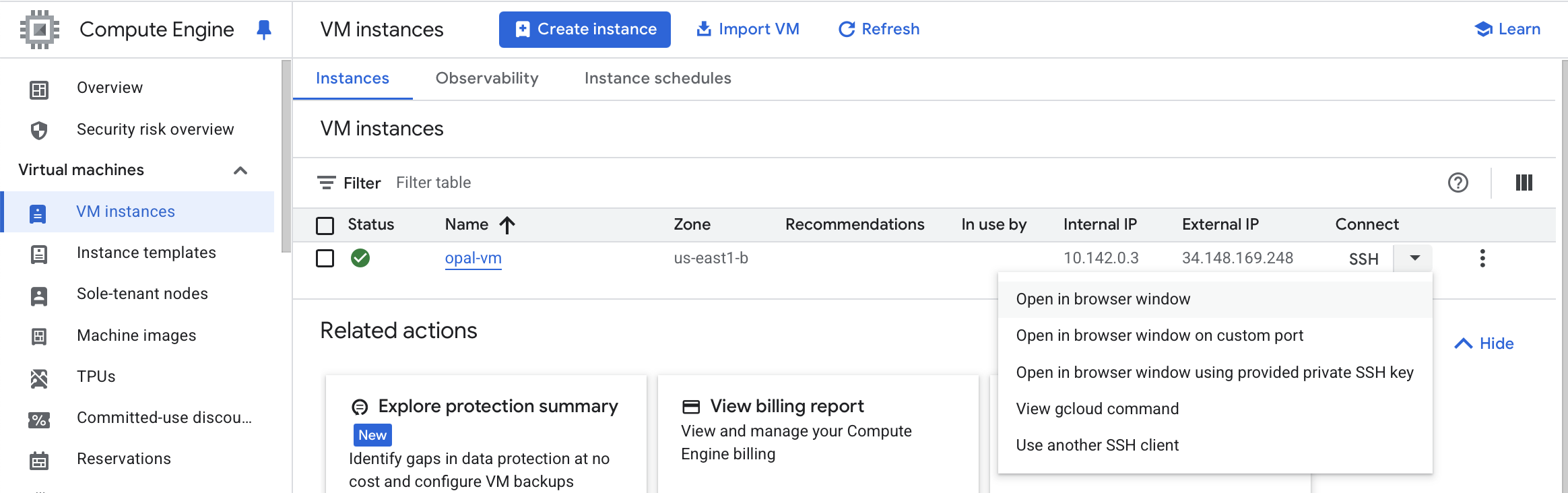Choose Open in browser window on custom port
This screenshot has height=493, width=1568.
coord(1215,335)
